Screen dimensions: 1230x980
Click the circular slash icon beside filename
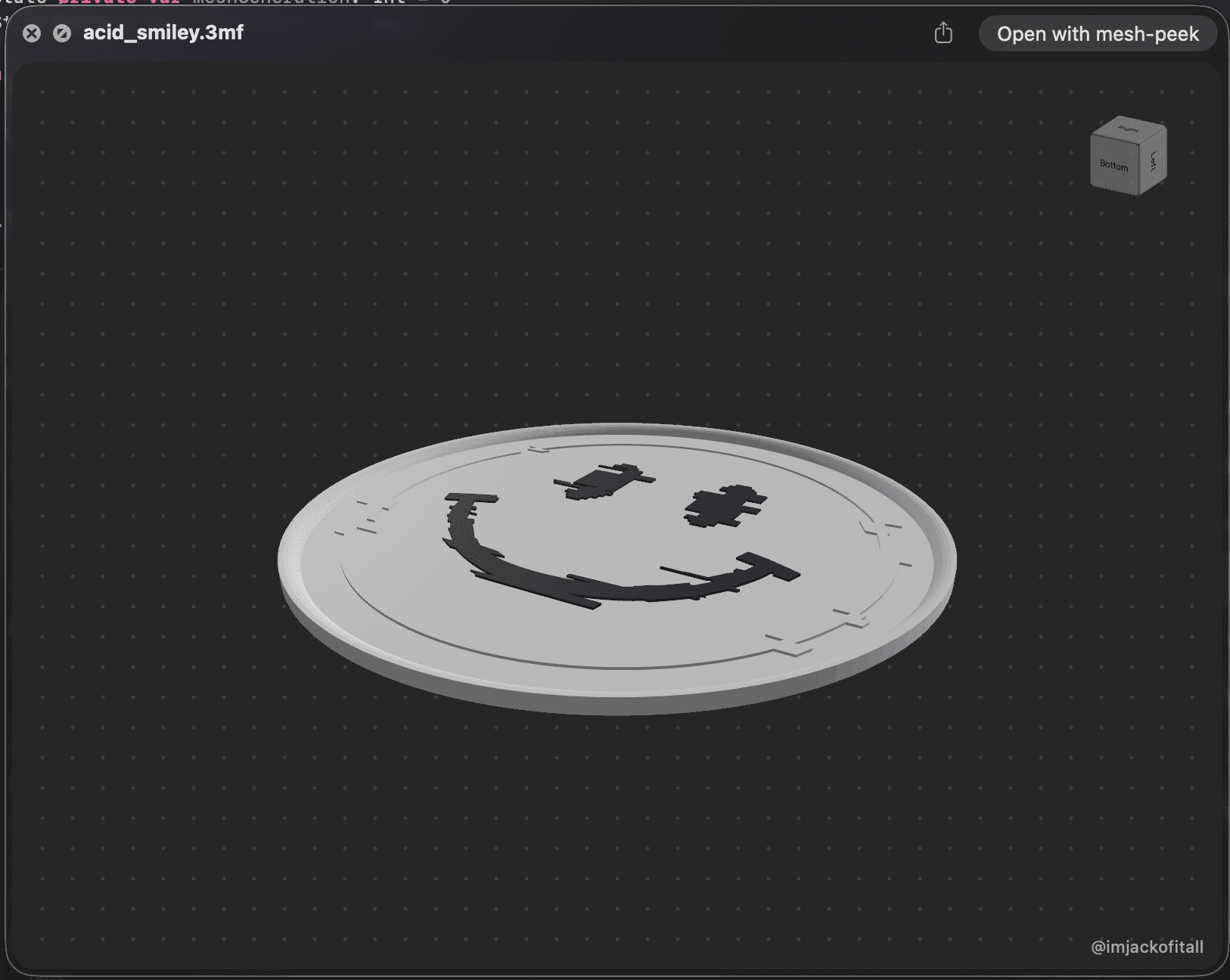coord(62,33)
